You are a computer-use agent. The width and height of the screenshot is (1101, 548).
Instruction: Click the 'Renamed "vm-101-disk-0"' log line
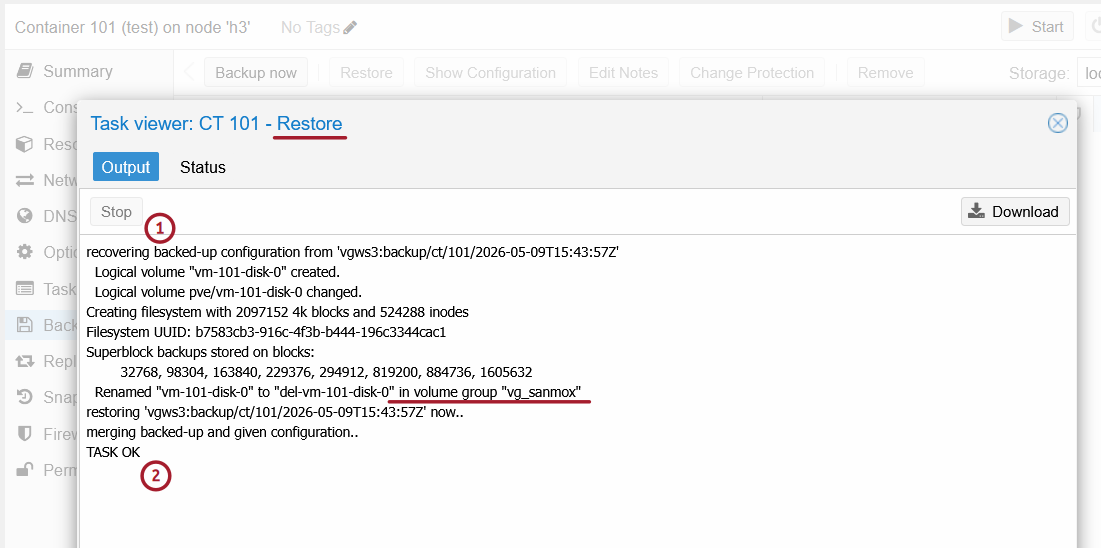338,392
